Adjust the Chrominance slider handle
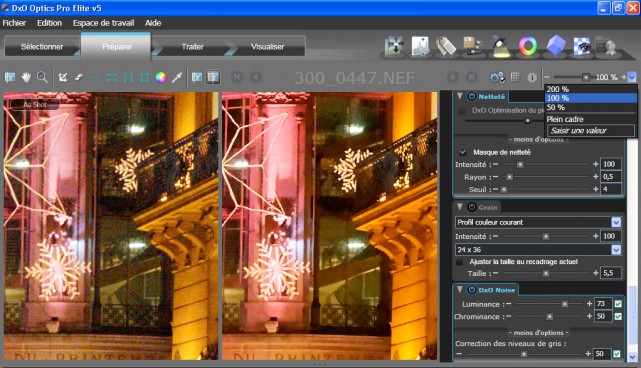This screenshot has width=641, height=368. tap(549, 316)
